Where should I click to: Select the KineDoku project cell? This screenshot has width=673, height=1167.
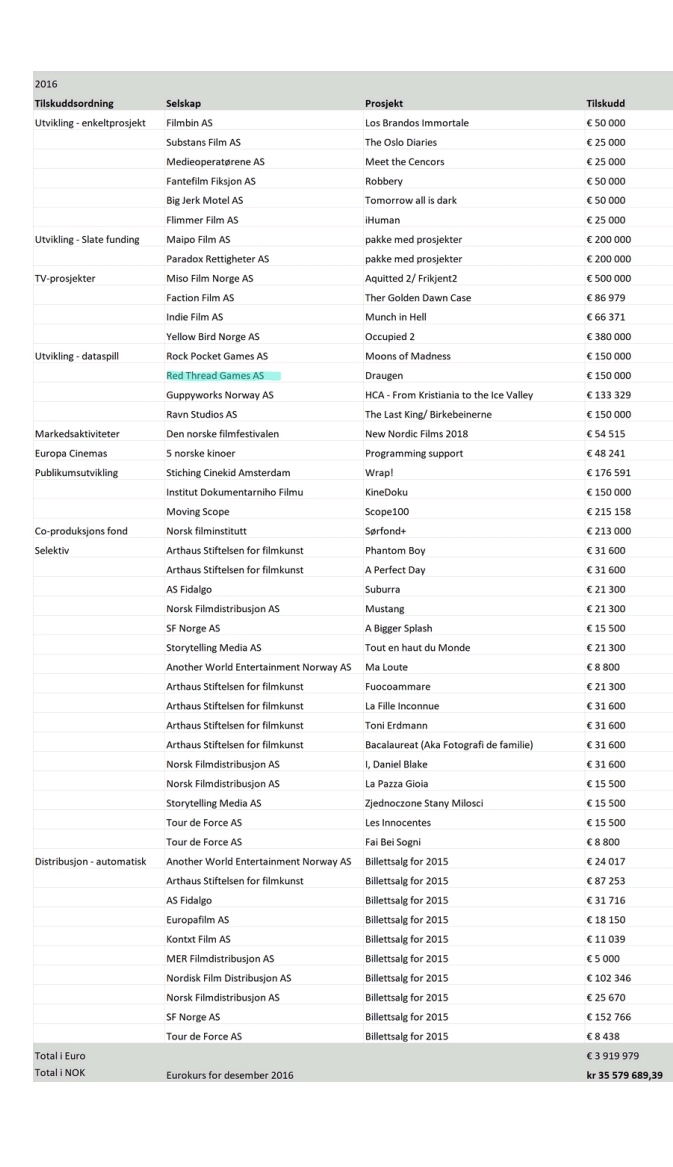pos(386,492)
